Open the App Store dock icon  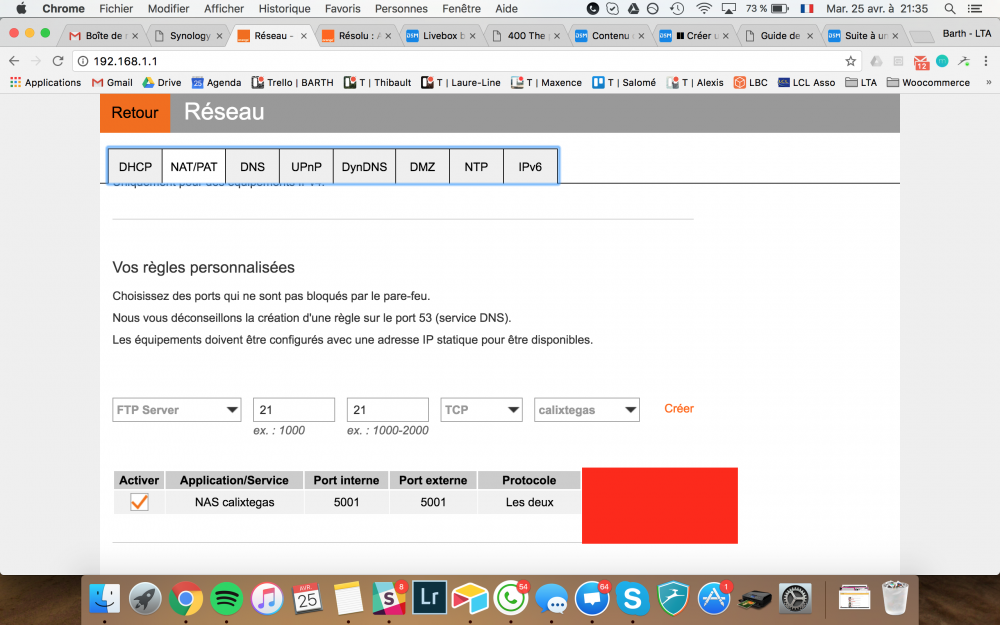(x=713, y=598)
